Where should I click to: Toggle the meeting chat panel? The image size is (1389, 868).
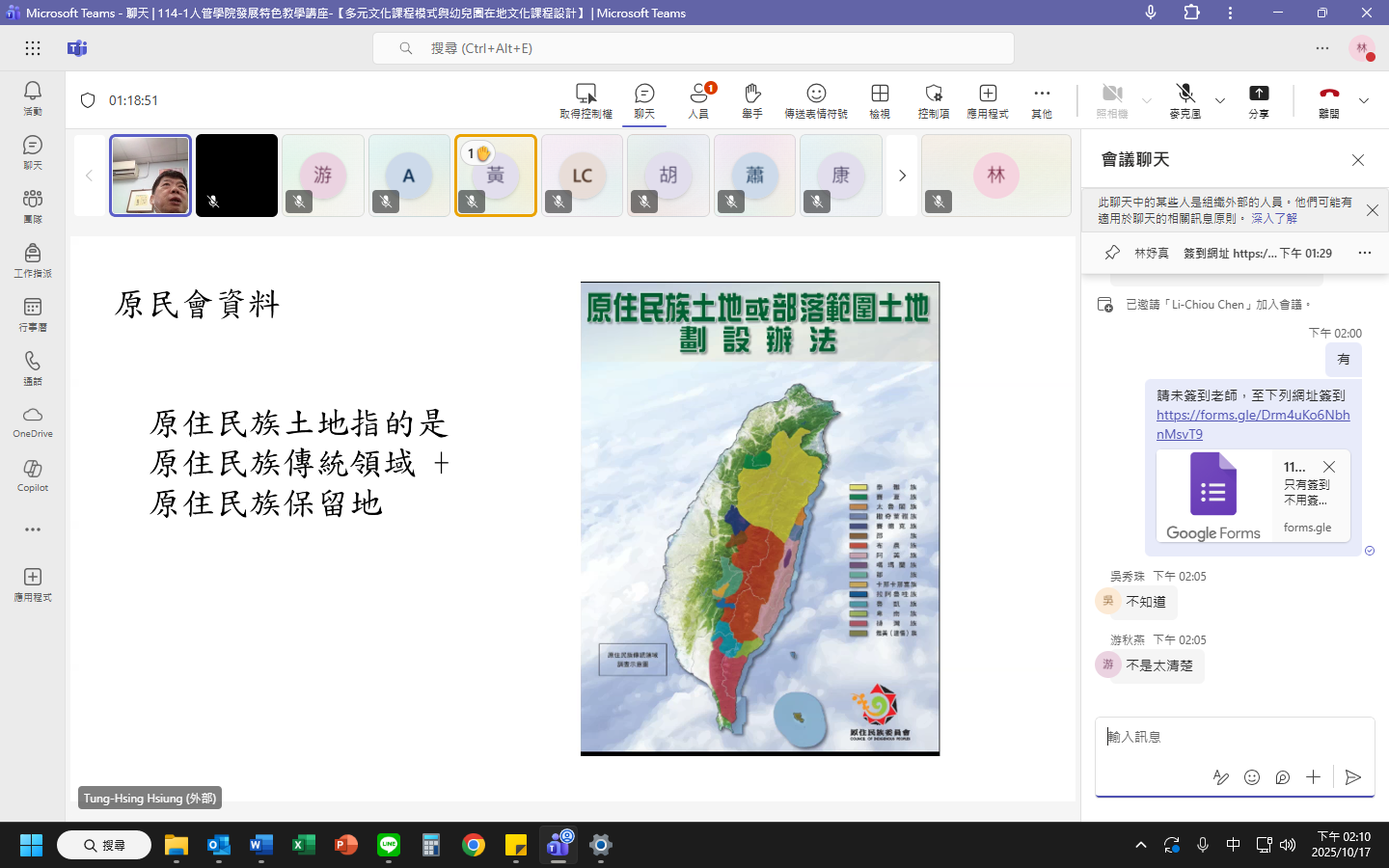pos(644,99)
